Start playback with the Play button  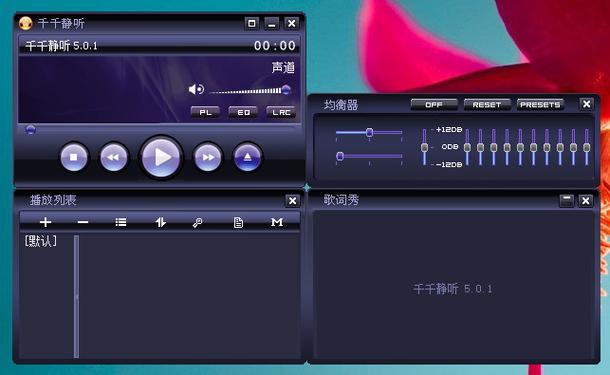(x=161, y=157)
